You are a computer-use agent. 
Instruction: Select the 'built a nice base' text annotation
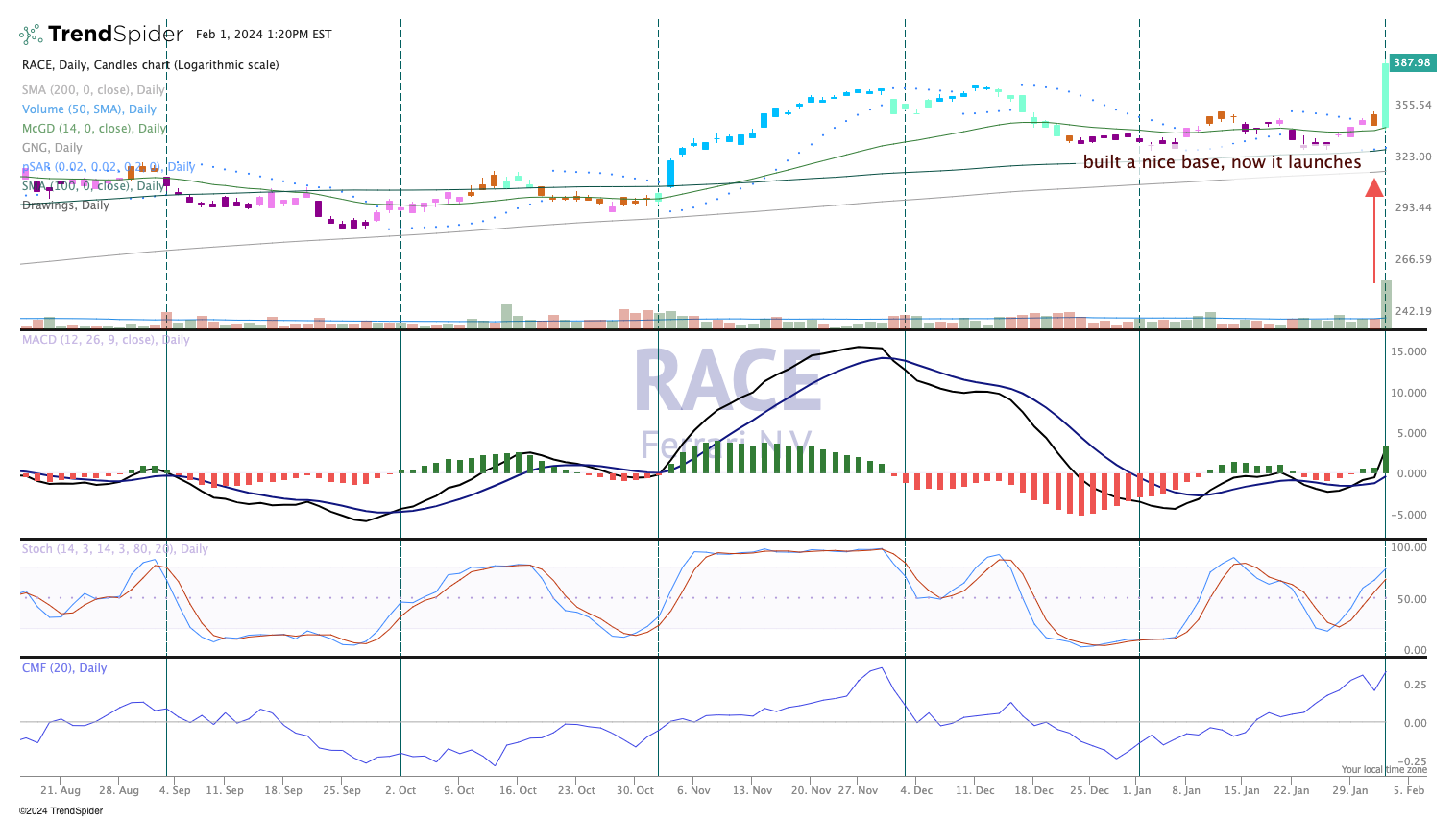1222,162
